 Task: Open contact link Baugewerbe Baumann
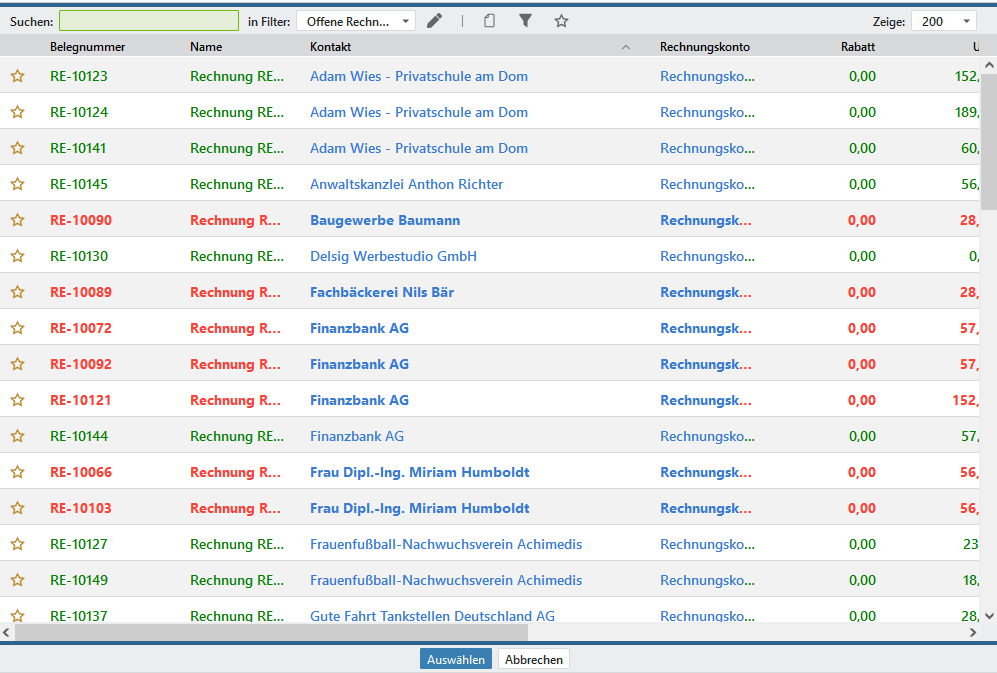tap(385, 220)
